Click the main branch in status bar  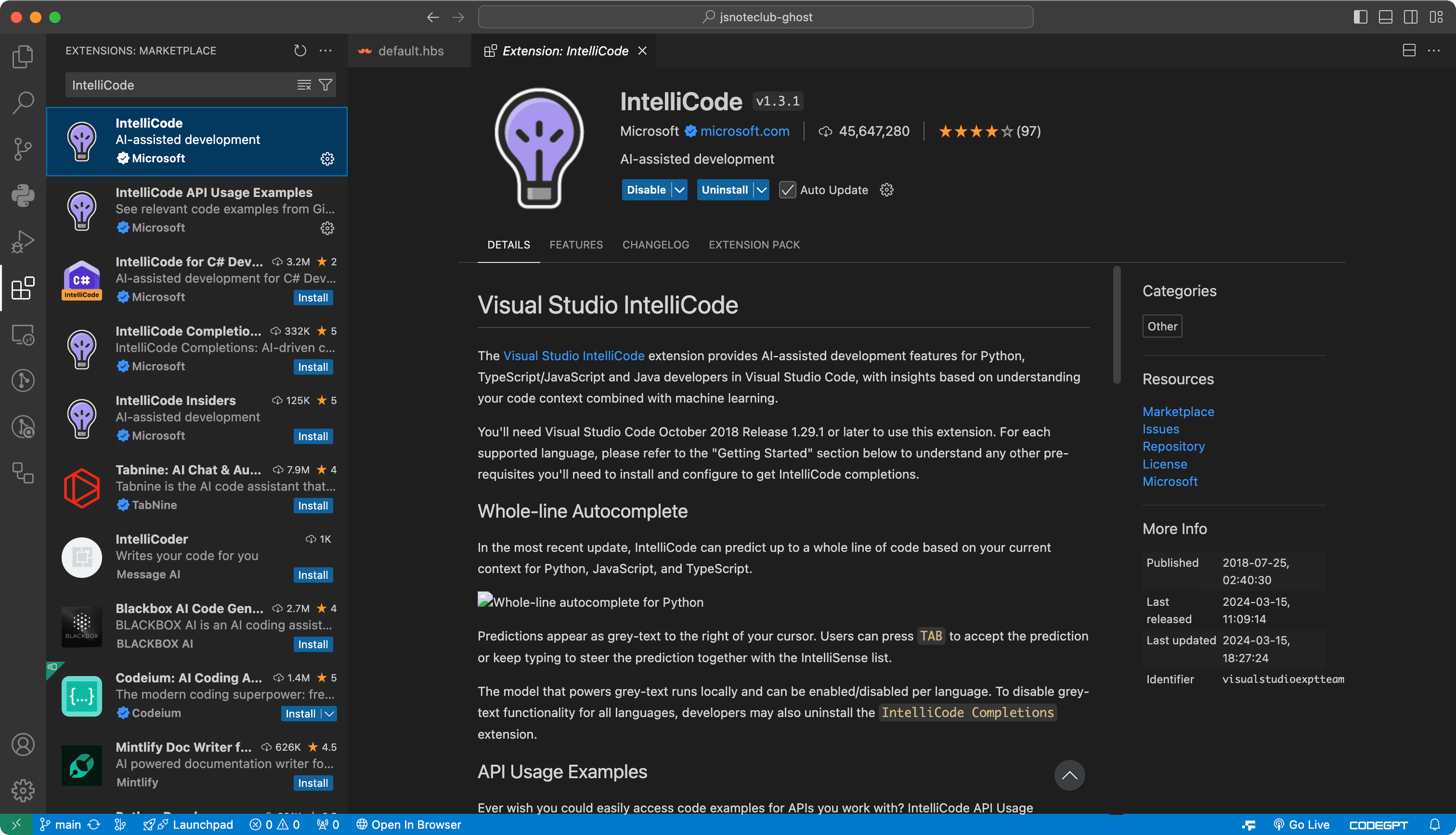(x=60, y=825)
